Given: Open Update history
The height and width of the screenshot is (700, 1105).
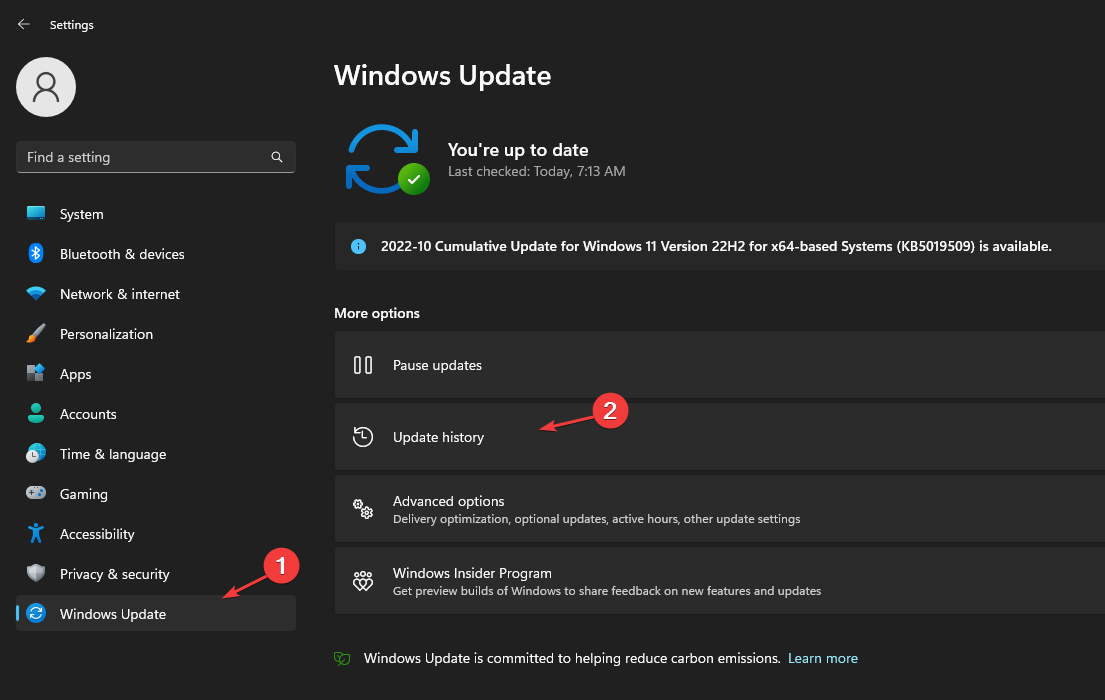Looking at the screenshot, I should (720, 437).
